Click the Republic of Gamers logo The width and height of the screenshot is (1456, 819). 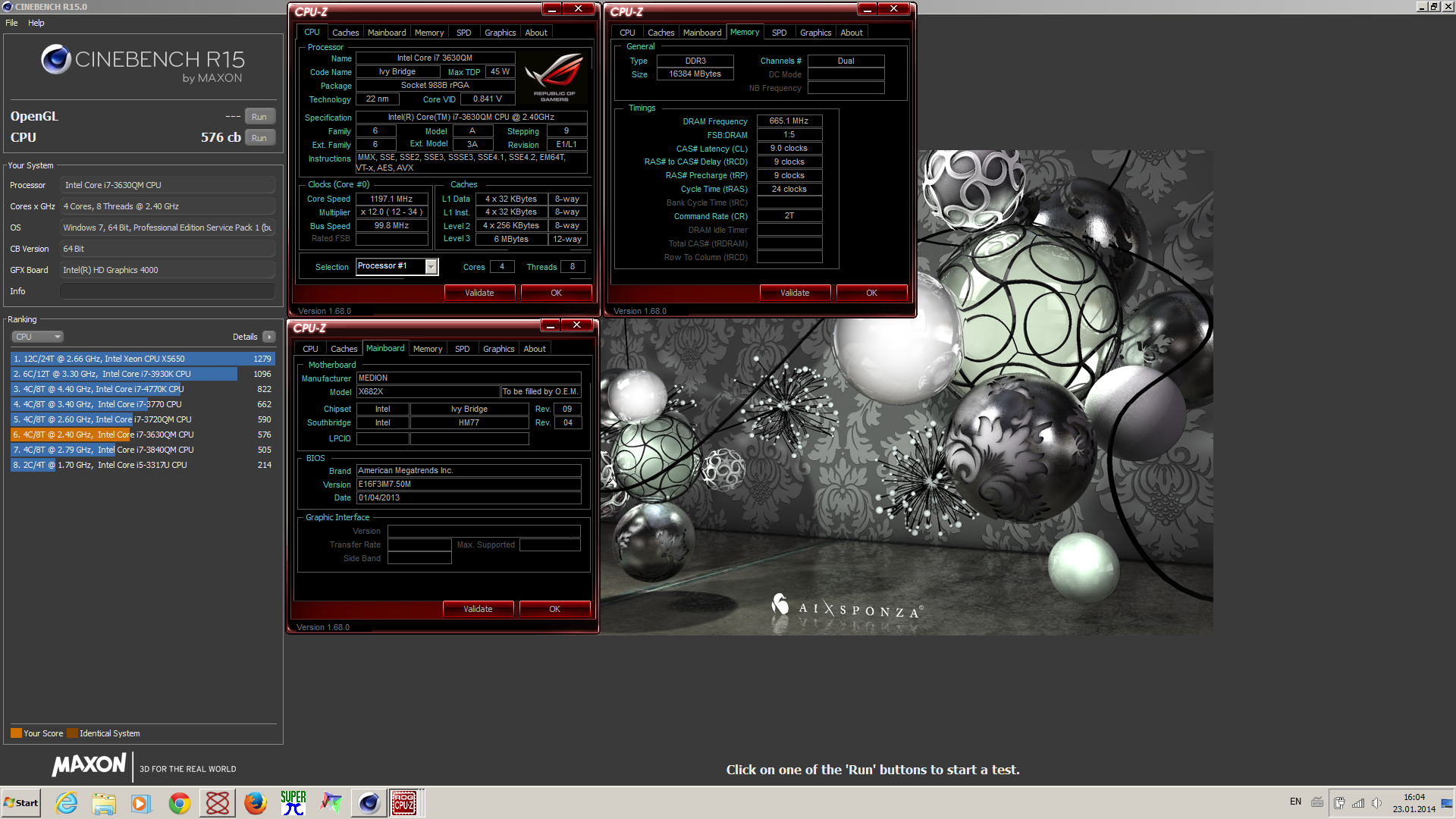554,77
